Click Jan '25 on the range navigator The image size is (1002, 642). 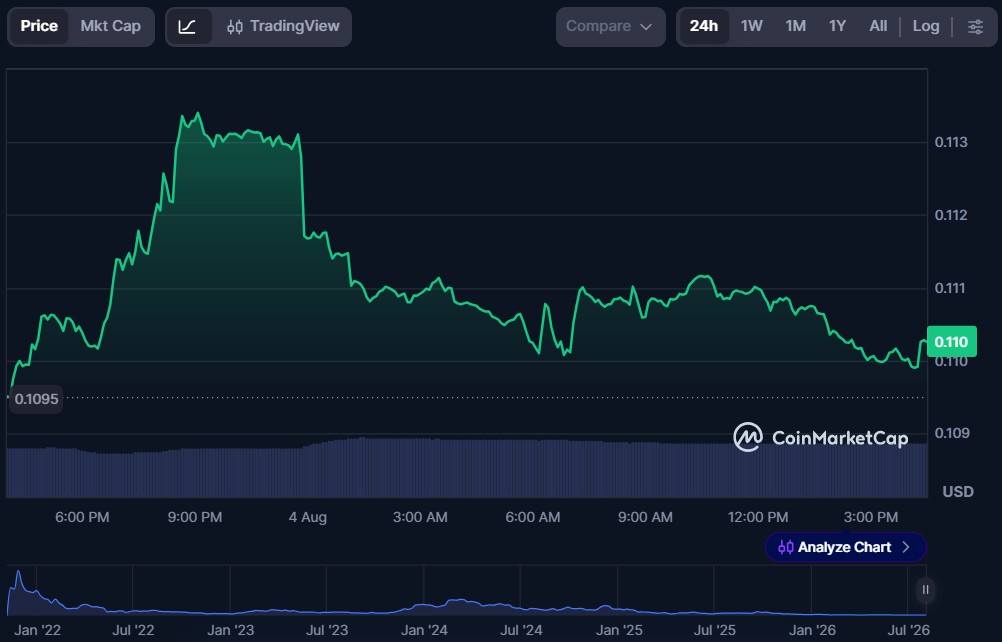619,631
